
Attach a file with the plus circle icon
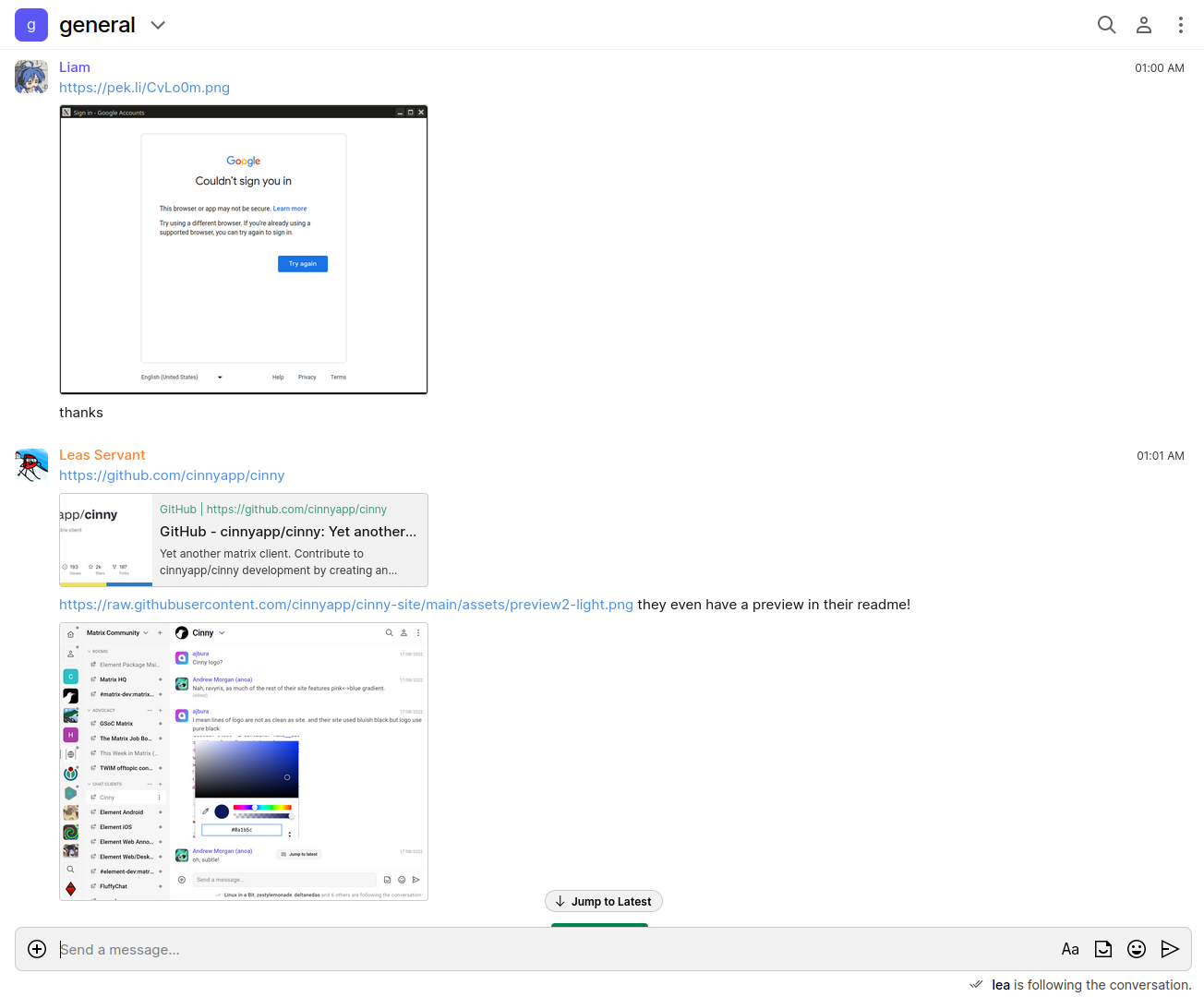tap(37, 949)
